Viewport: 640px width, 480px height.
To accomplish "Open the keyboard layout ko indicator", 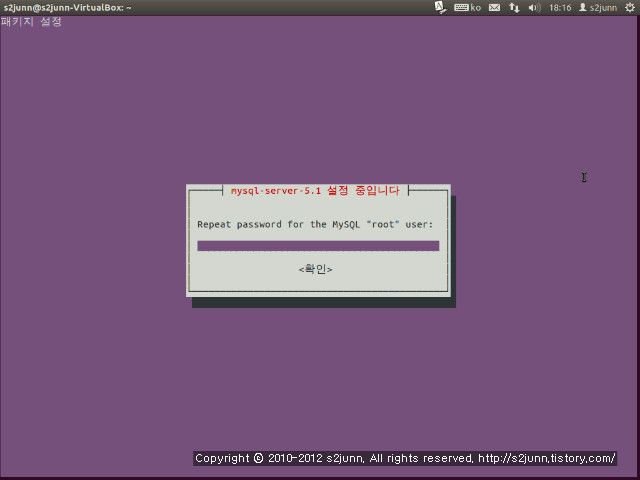I will tap(467, 7).
